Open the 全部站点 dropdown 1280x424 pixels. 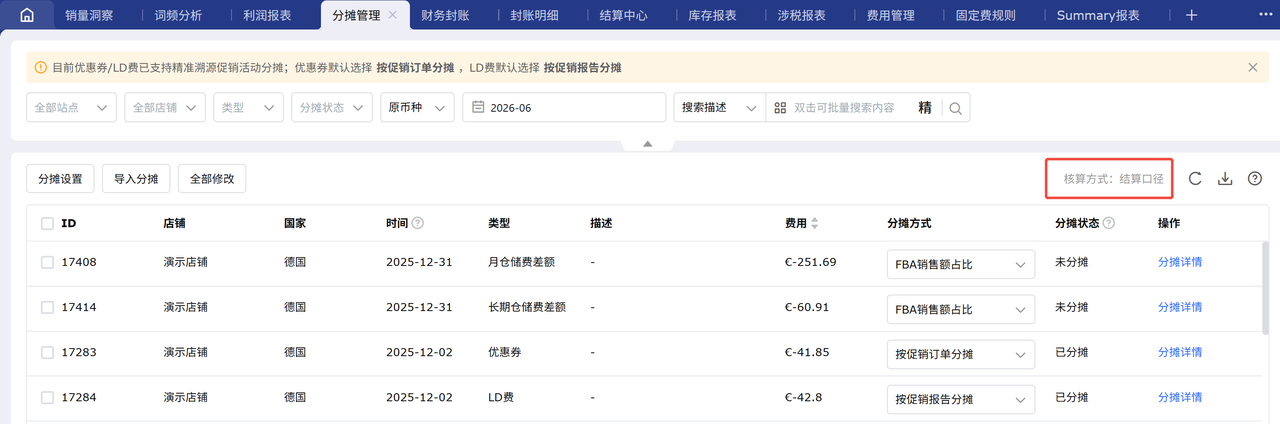tap(71, 108)
